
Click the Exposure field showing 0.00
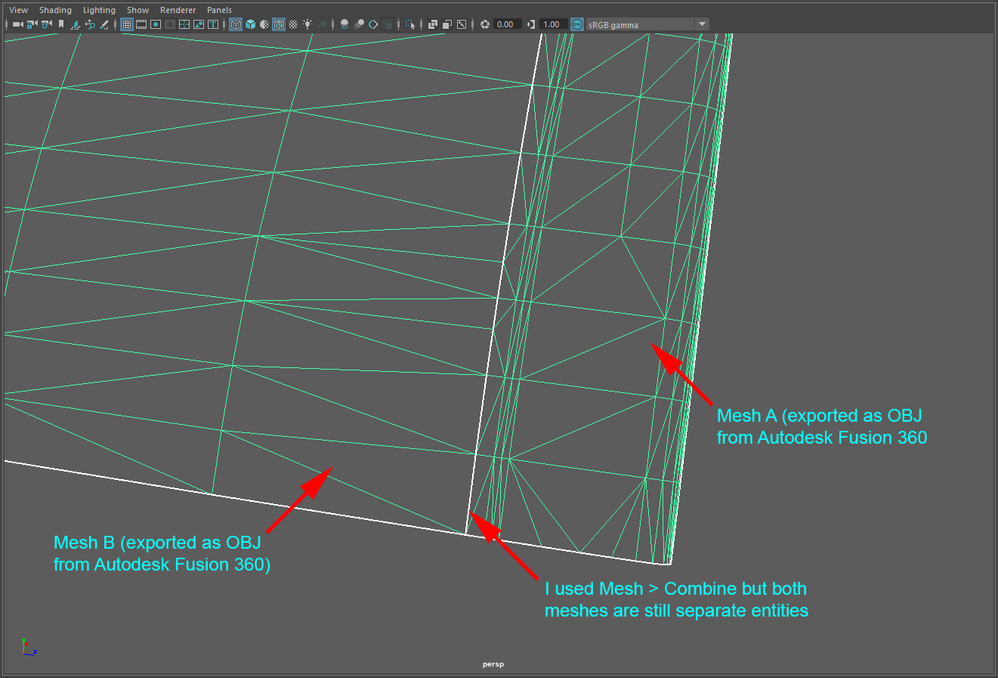pyautogui.click(x=508, y=24)
